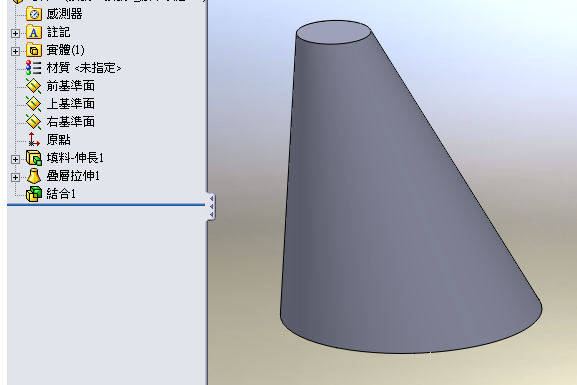Select the 實體(1) text label

(x=66, y=50)
